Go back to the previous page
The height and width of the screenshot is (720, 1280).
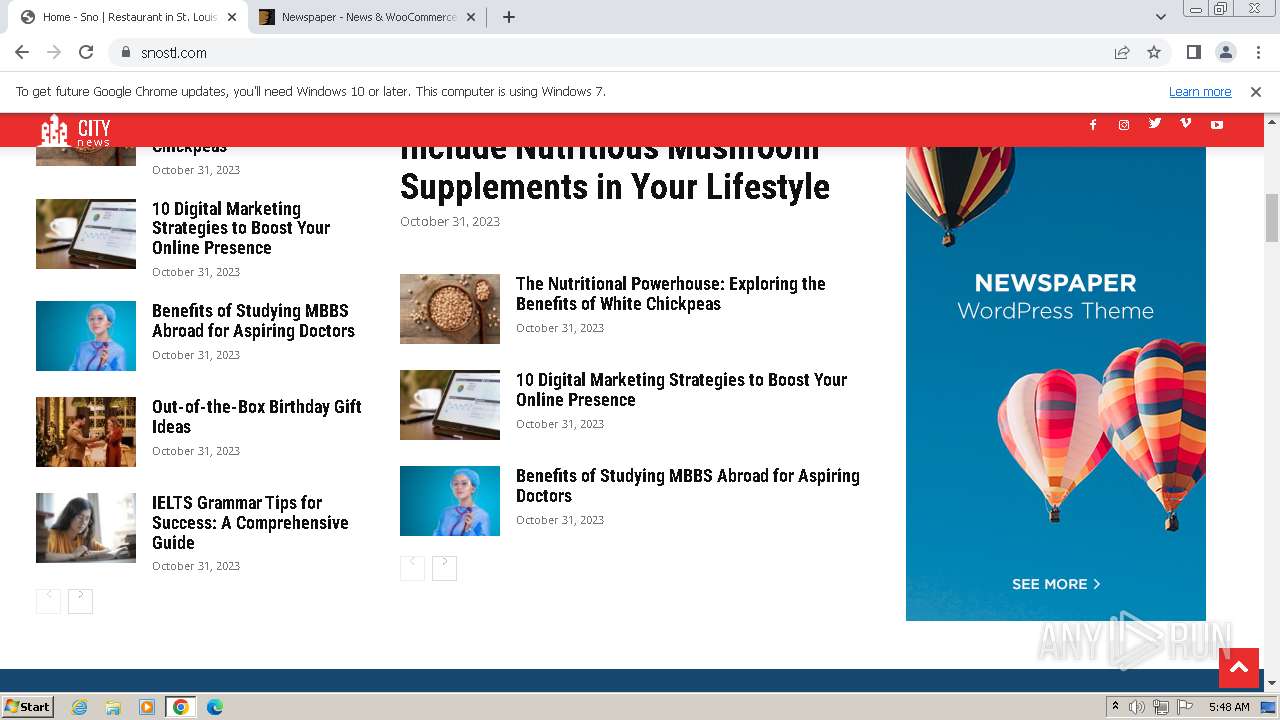pos(22,53)
